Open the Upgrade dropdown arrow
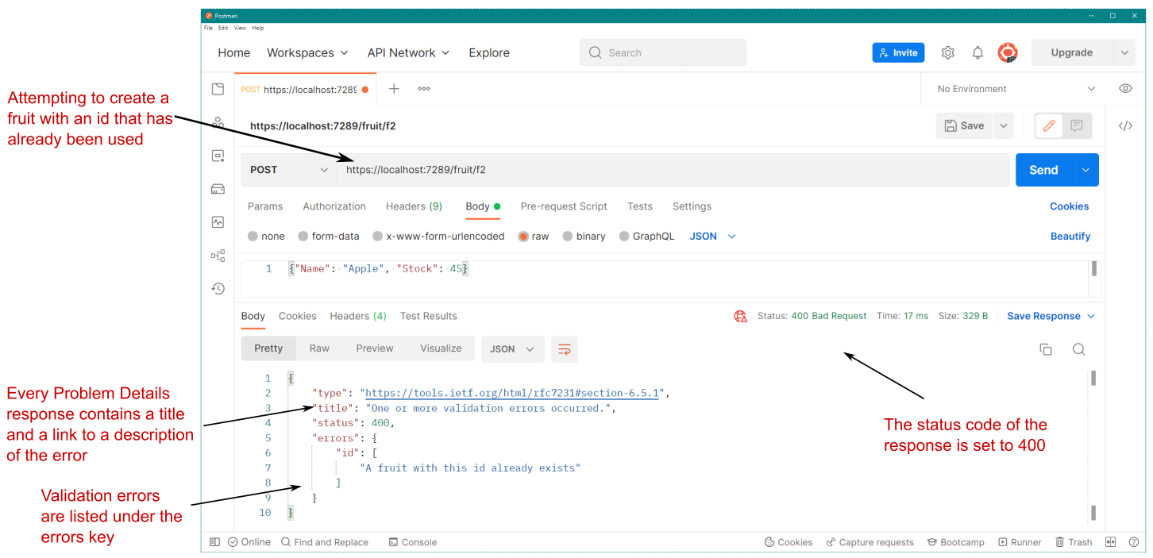The height and width of the screenshot is (558, 1153). pyautogui.click(x=1124, y=53)
